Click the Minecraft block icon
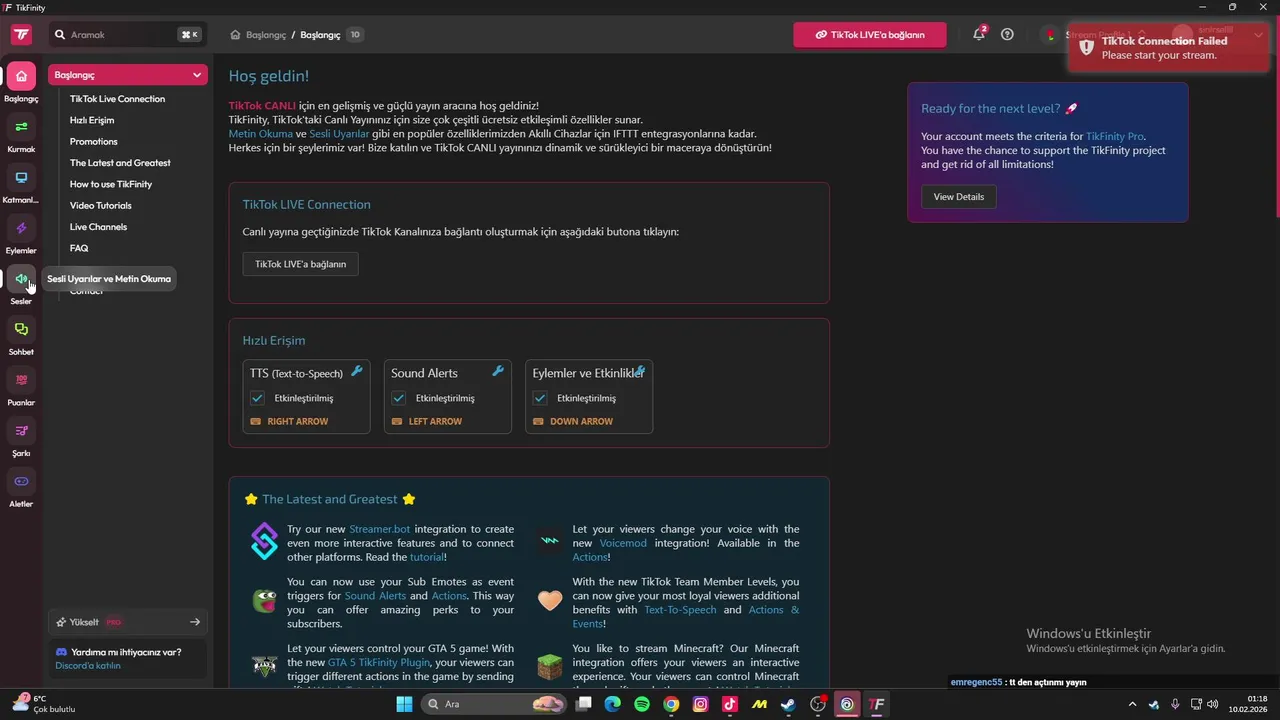 tap(550, 665)
